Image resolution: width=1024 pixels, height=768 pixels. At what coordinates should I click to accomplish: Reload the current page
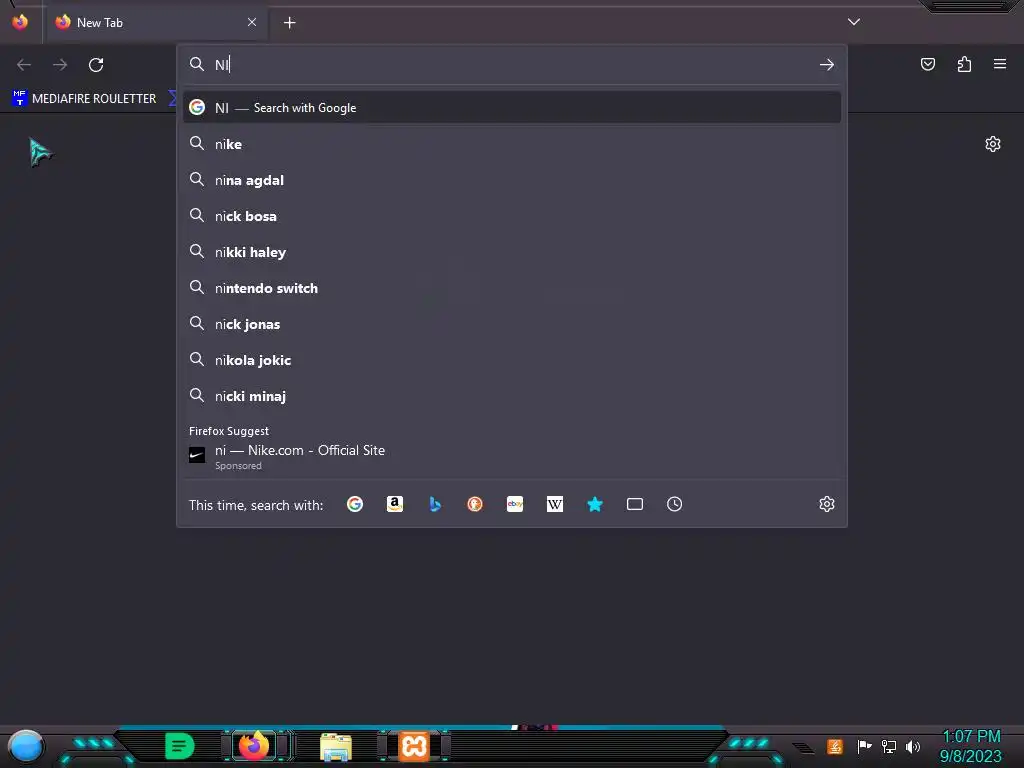(x=96, y=65)
